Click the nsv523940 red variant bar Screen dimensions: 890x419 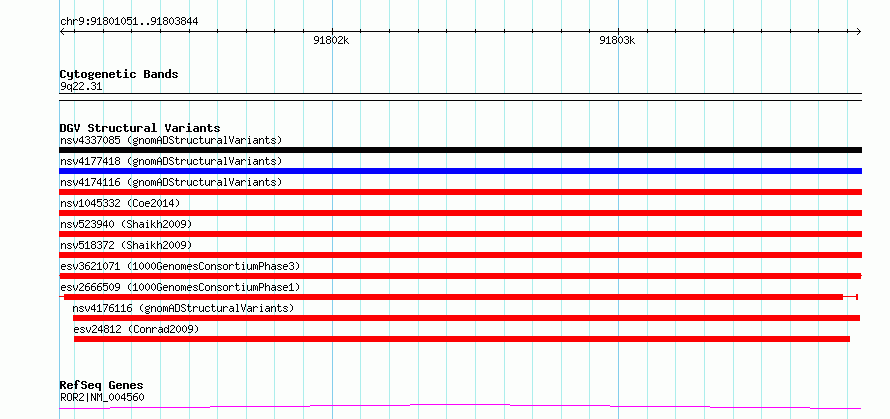click(460, 234)
